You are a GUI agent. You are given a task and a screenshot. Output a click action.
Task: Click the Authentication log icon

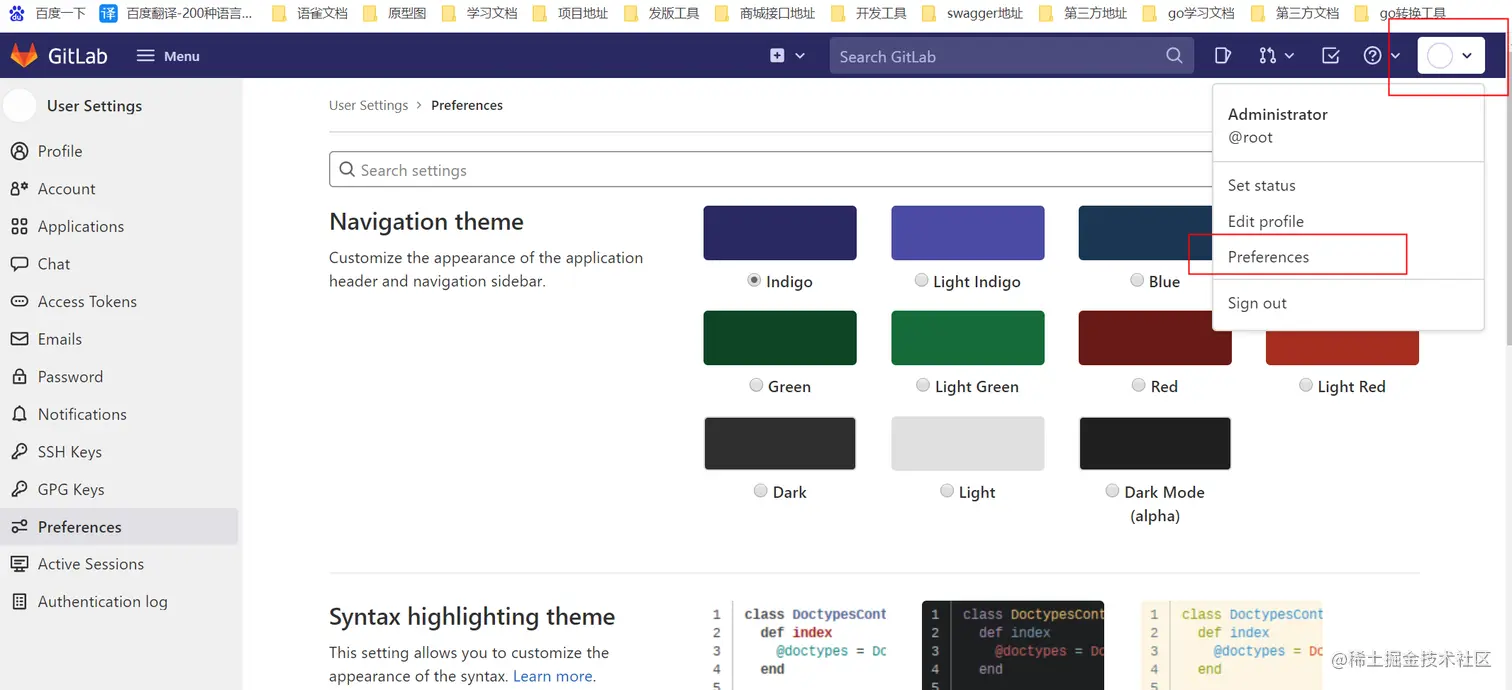point(19,602)
